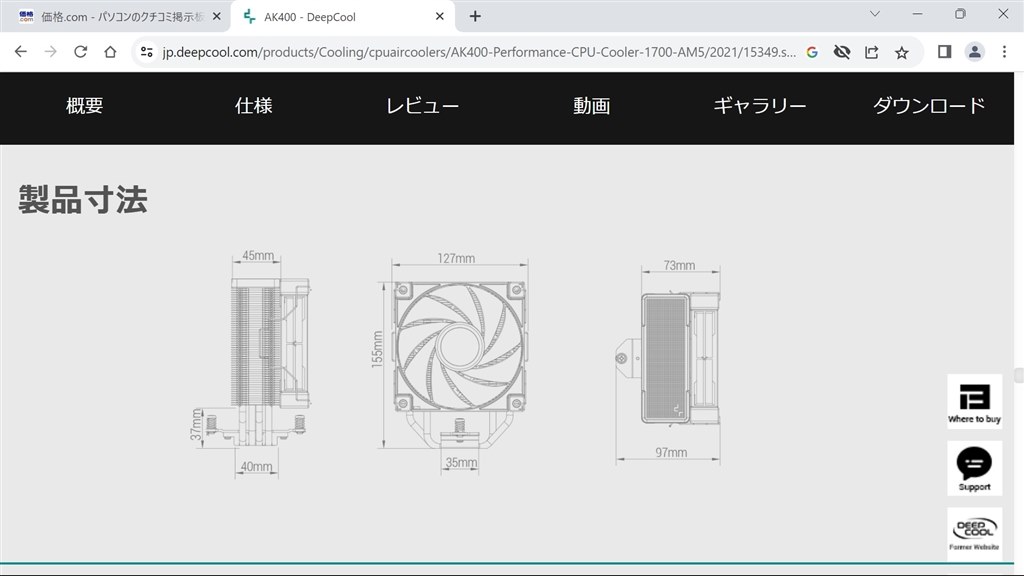Click the forward navigation arrow
Image resolution: width=1024 pixels, height=576 pixels.
[50, 52]
